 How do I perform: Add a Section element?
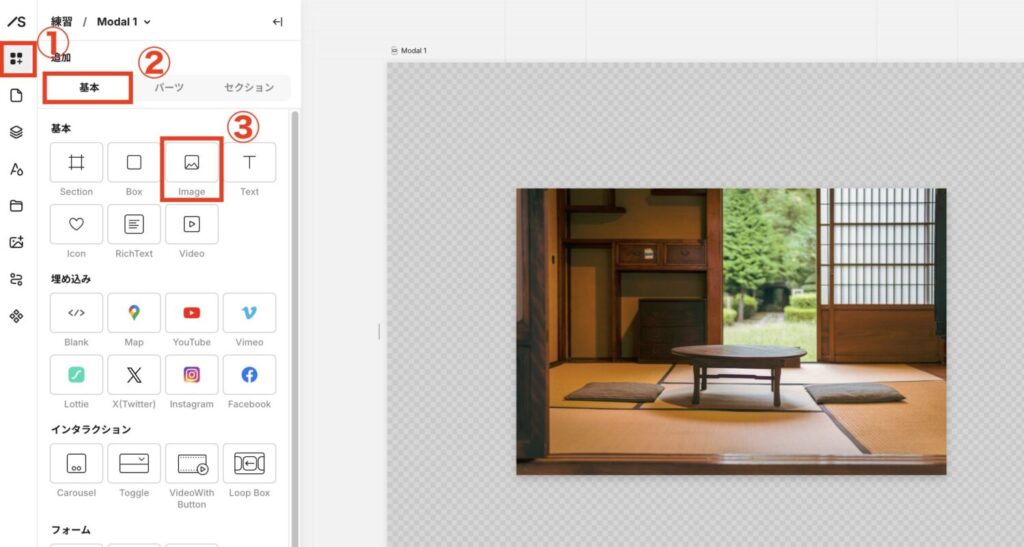pos(76,163)
